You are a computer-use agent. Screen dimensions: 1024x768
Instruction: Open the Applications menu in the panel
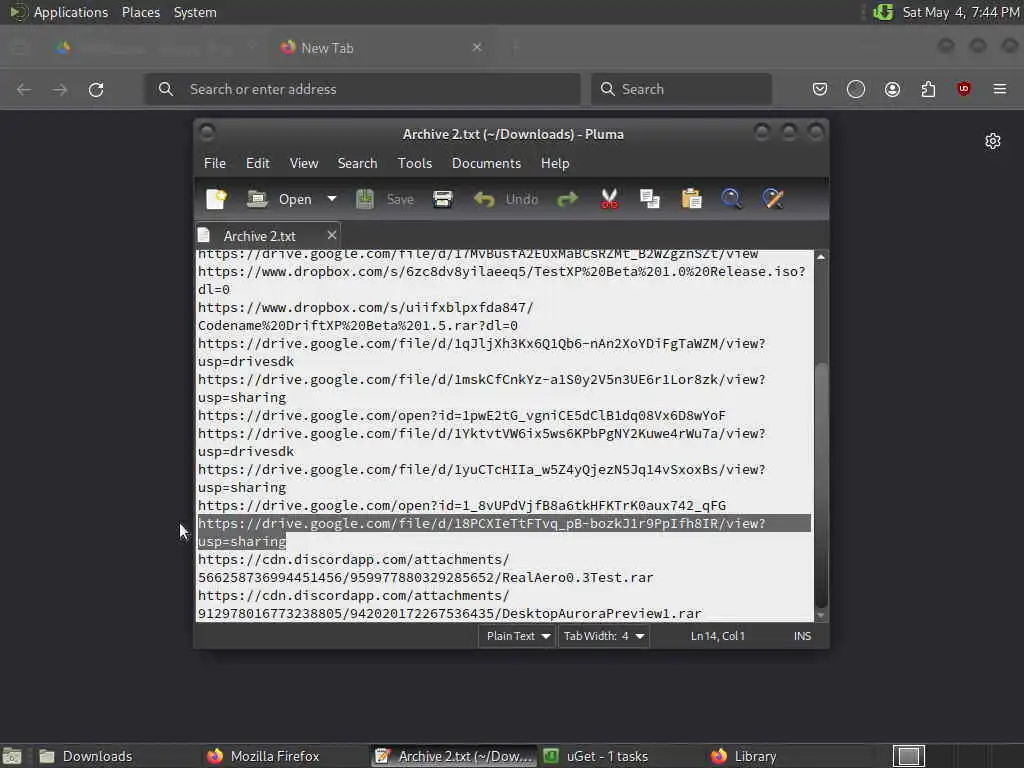61,12
